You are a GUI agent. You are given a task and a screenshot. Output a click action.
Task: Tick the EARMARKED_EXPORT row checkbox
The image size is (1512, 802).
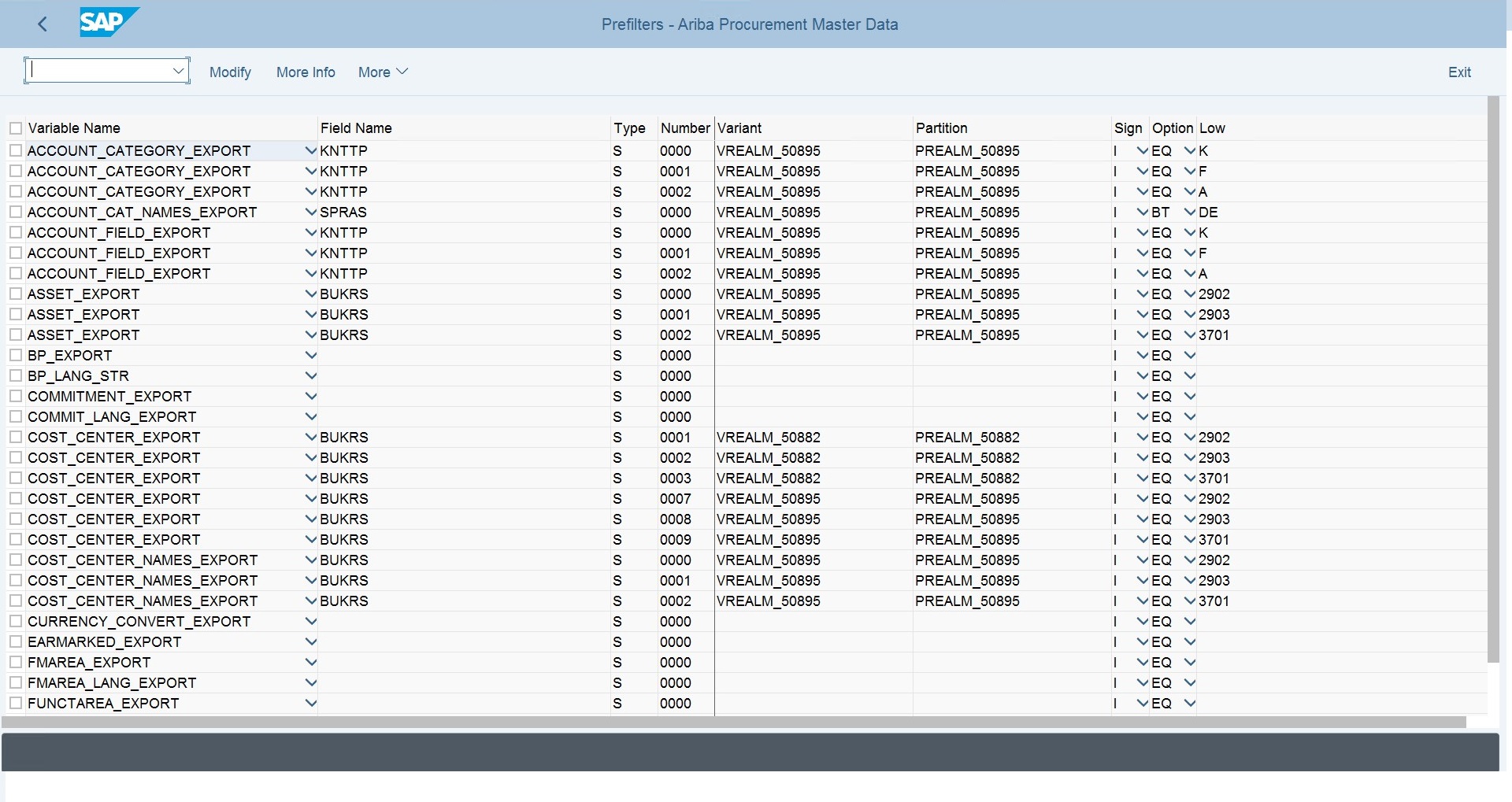(16, 641)
